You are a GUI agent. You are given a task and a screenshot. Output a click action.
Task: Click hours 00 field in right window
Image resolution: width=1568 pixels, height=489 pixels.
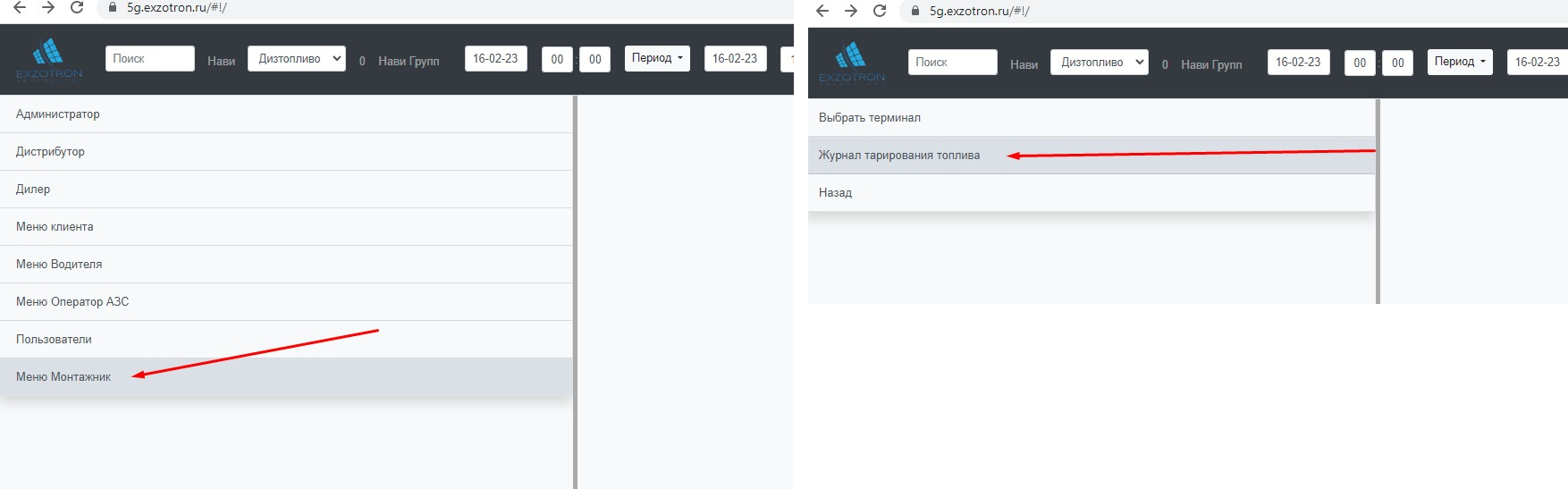(x=1360, y=63)
